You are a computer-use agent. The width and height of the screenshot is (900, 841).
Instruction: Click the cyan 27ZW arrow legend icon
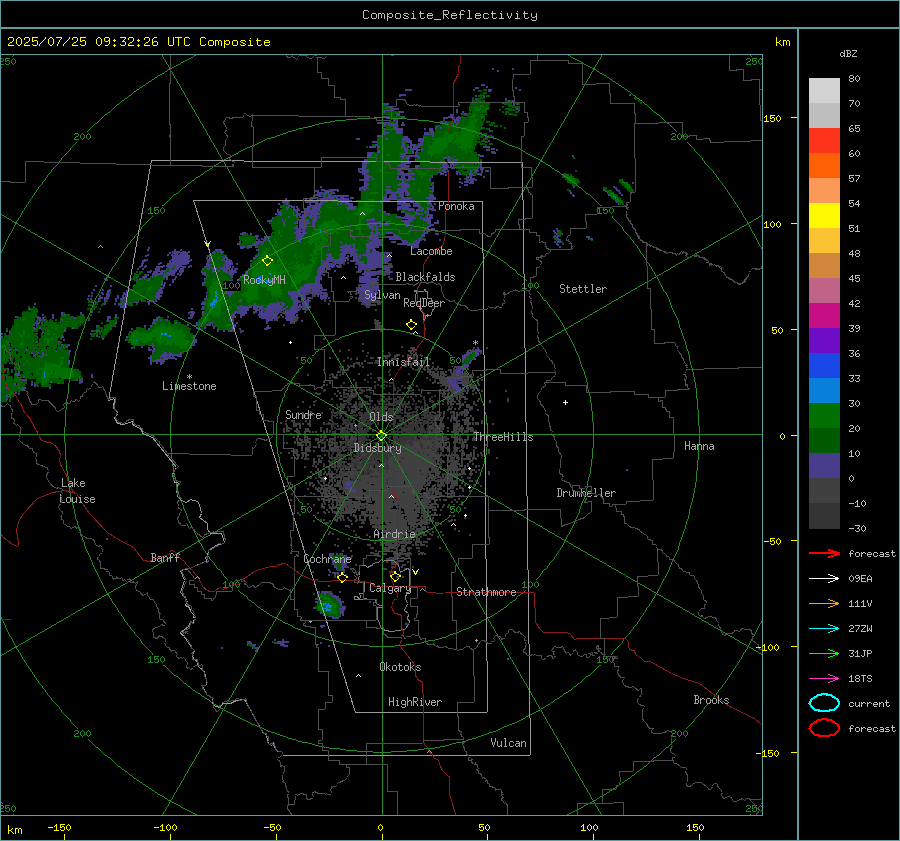pos(824,629)
